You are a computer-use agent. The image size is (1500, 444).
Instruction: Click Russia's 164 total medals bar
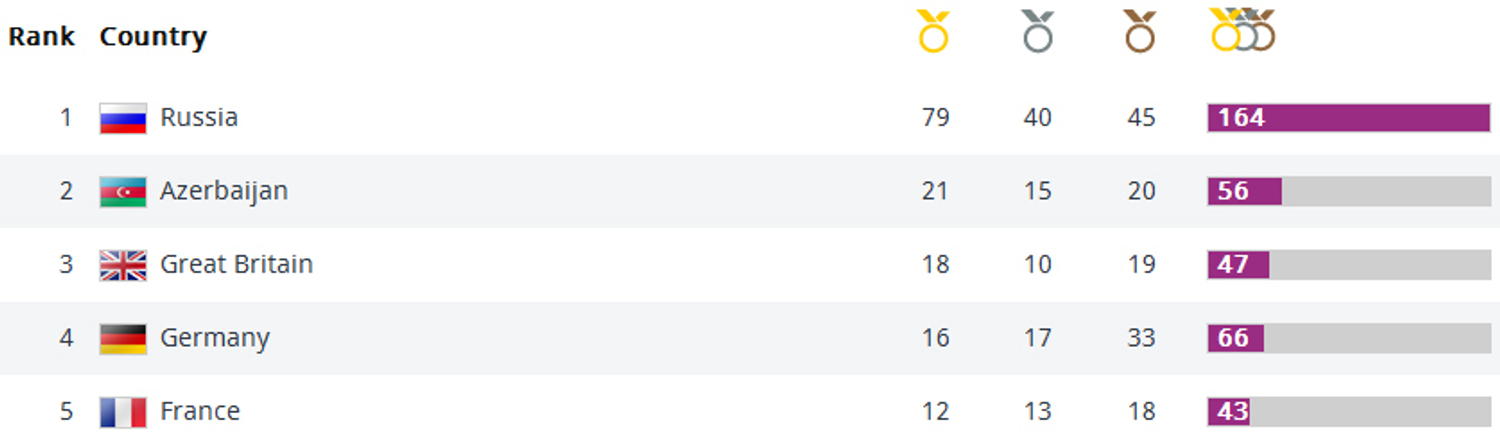1349,118
